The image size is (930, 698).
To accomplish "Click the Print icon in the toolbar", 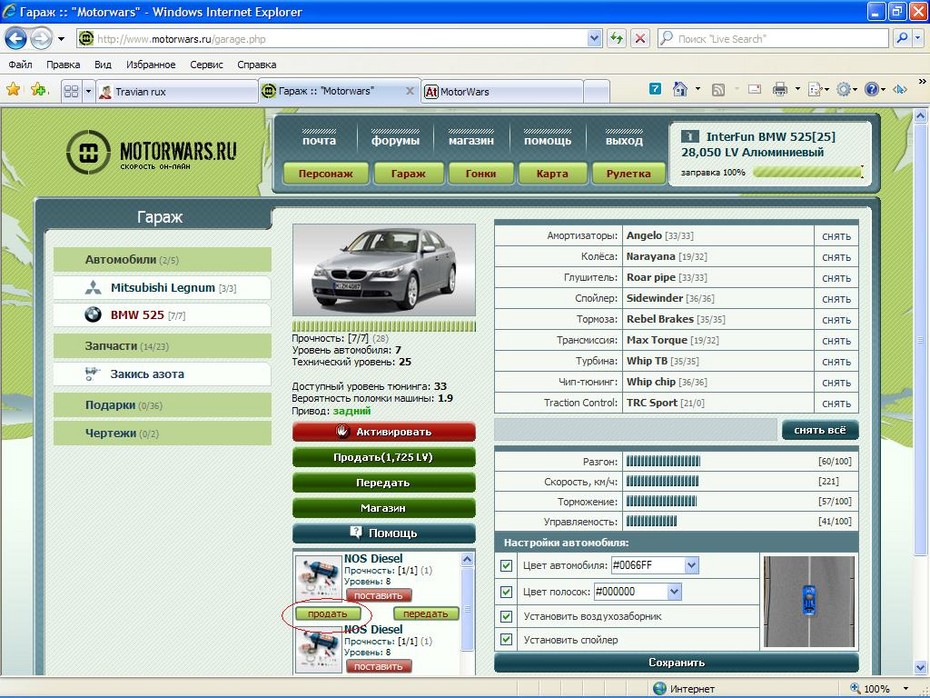I will coord(780,90).
